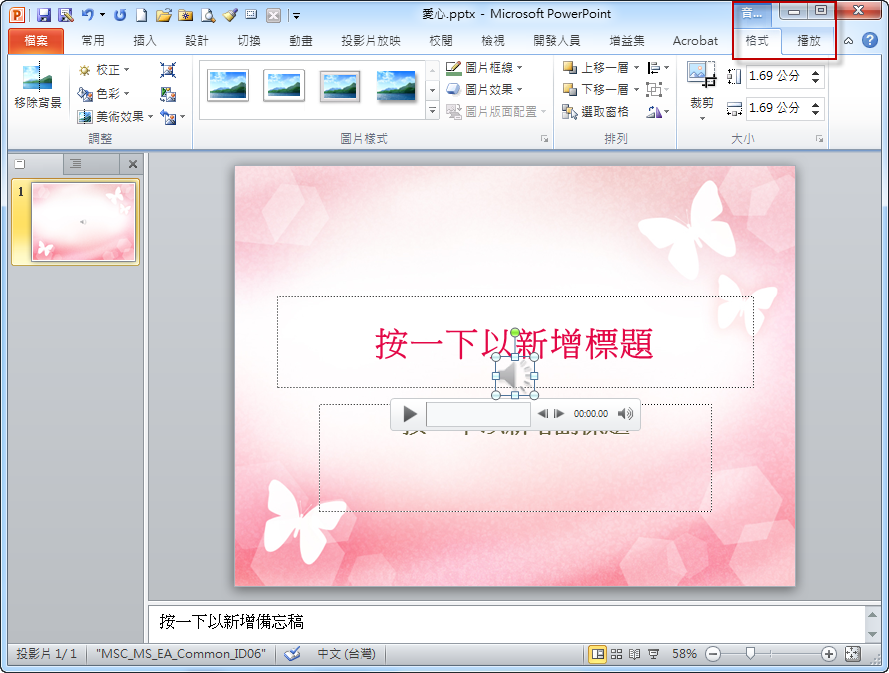The height and width of the screenshot is (673, 889).
Task: Switch to Reading View icon
Action: (634, 654)
